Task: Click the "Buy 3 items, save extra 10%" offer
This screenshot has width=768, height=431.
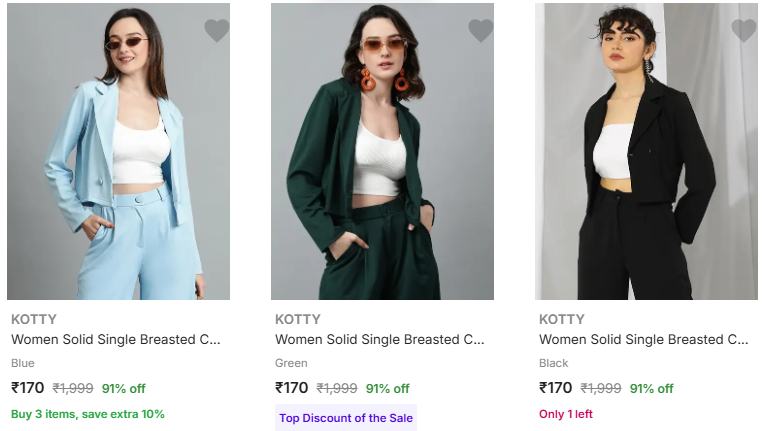Action: (x=88, y=414)
